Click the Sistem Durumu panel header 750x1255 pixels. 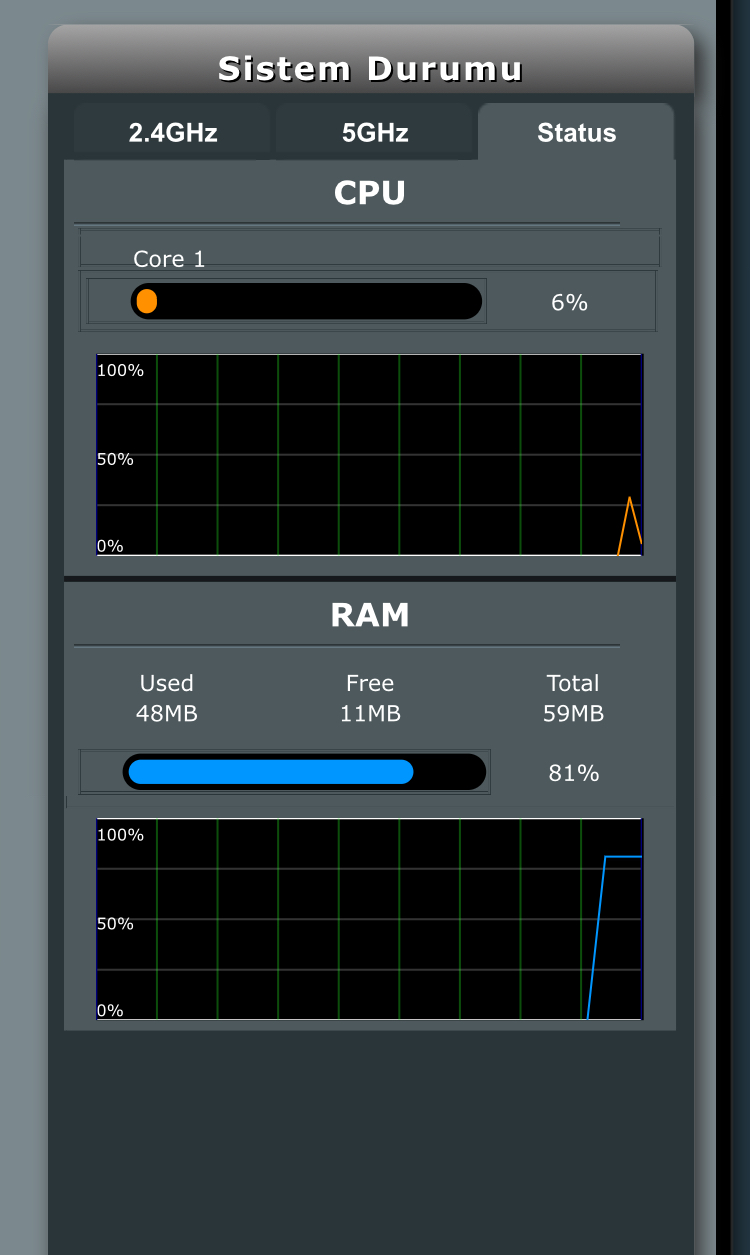click(x=370, y=68)
